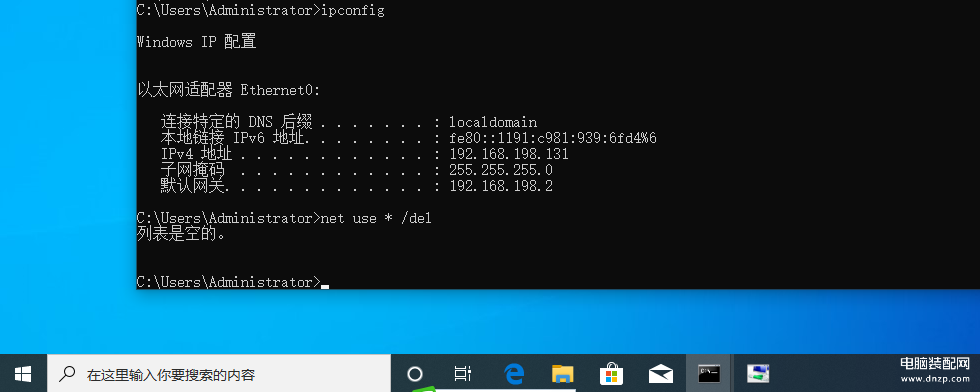This screenshot has height=392, width=980.
Task: Click the '以太网适配器 Ethernet0:' line
Action: [x=229, y=90]
